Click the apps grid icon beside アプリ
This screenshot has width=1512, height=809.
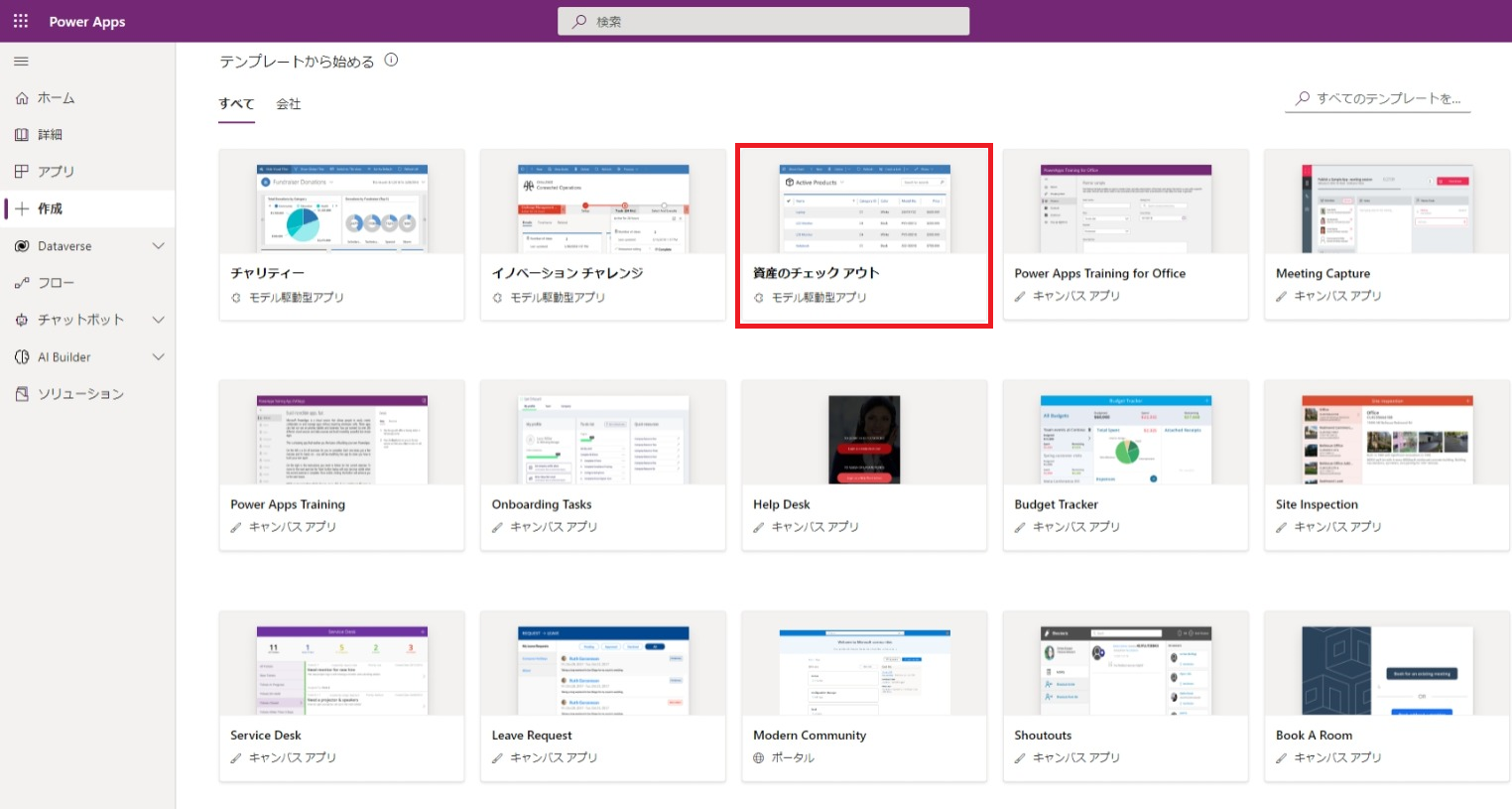(x=22, y=172)
